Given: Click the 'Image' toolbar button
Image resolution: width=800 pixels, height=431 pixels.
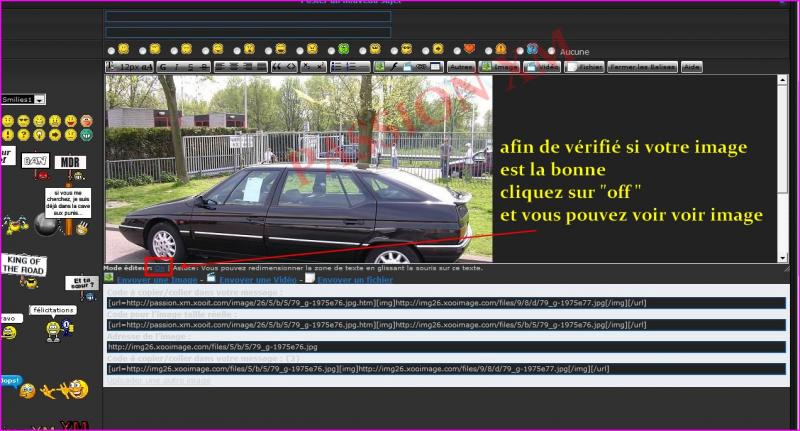Looking at the screenshot, I should (x=499, y=67).
